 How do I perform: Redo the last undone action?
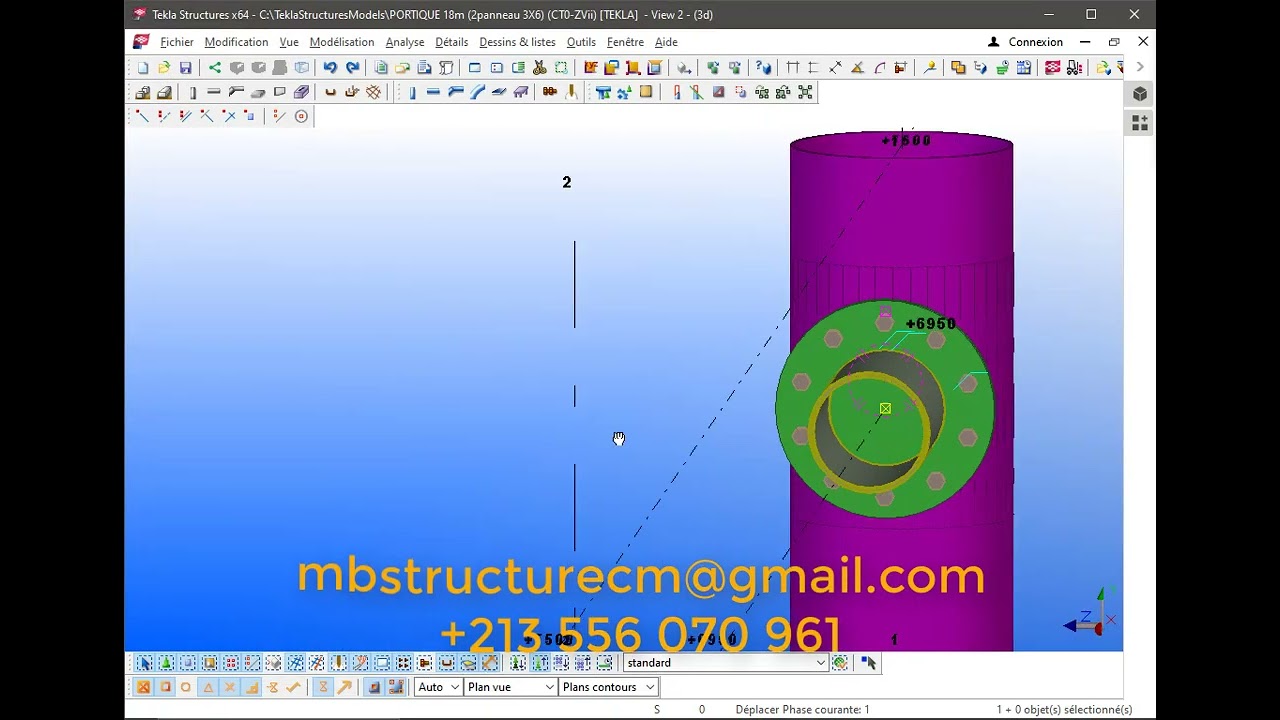pyautogui.click(x=352, y=68)
